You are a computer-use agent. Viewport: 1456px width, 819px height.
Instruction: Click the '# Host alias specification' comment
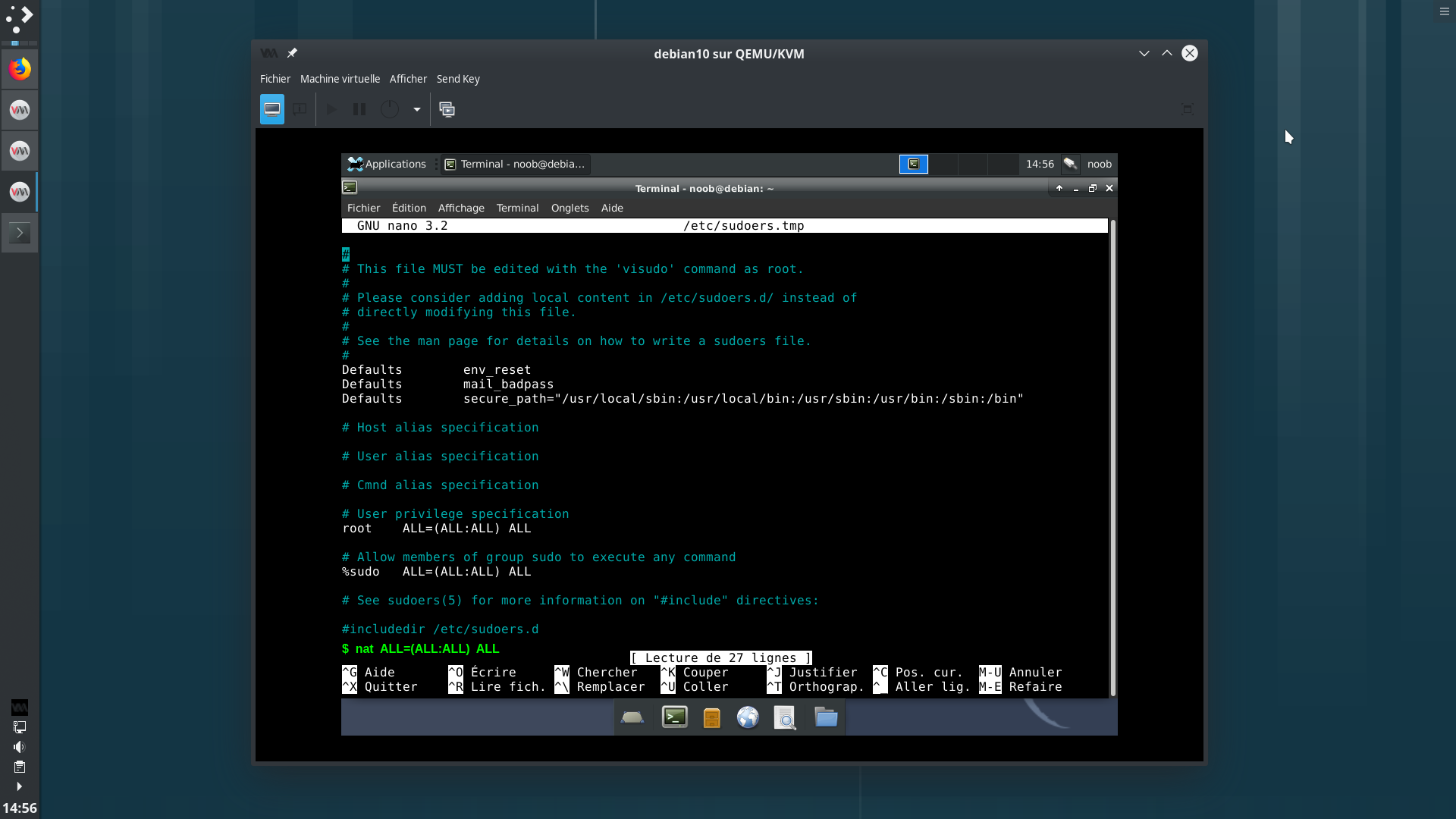(440, 428)
